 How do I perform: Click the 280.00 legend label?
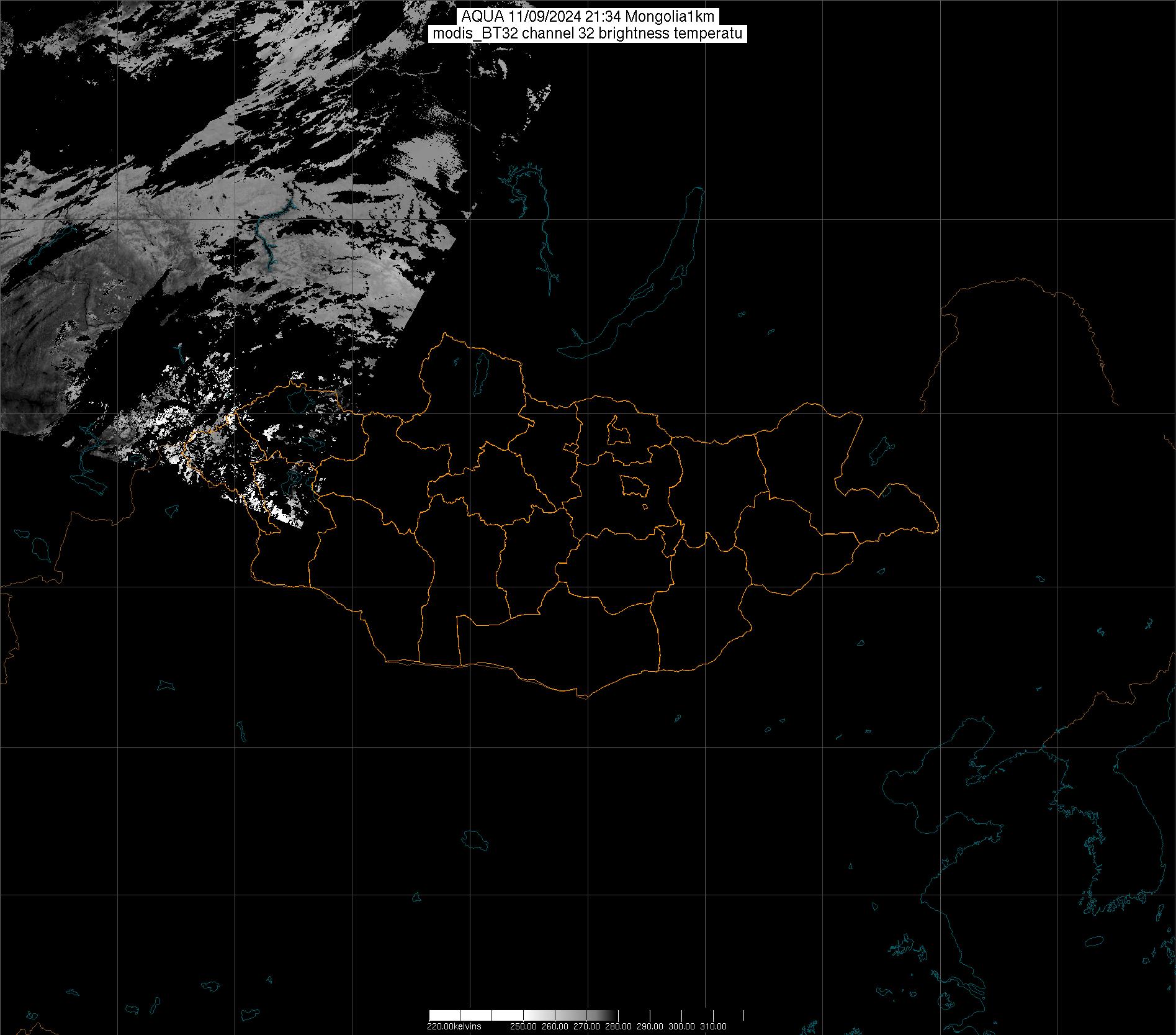coord(619,1026)
